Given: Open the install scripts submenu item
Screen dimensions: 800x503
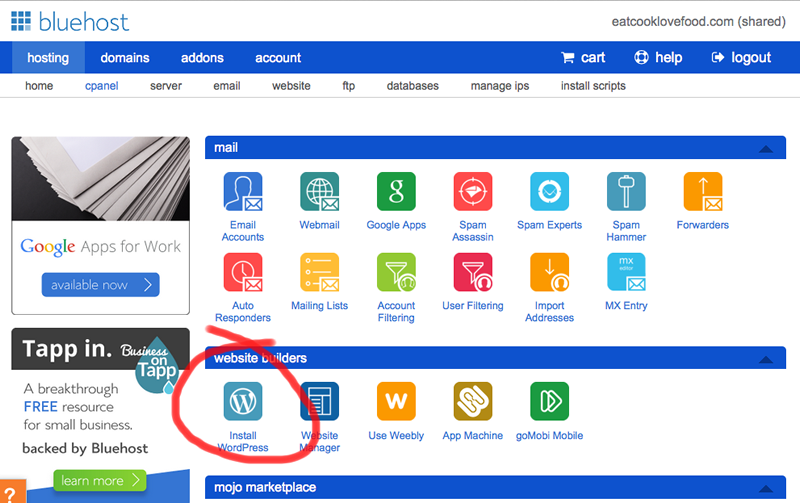Looking at the screenshot, I should 593,86.
